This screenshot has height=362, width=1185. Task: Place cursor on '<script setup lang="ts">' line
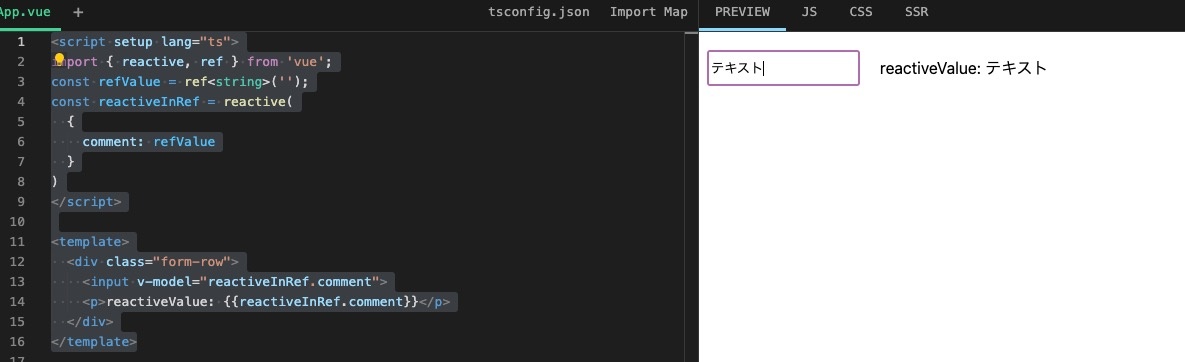coord(145,42)
